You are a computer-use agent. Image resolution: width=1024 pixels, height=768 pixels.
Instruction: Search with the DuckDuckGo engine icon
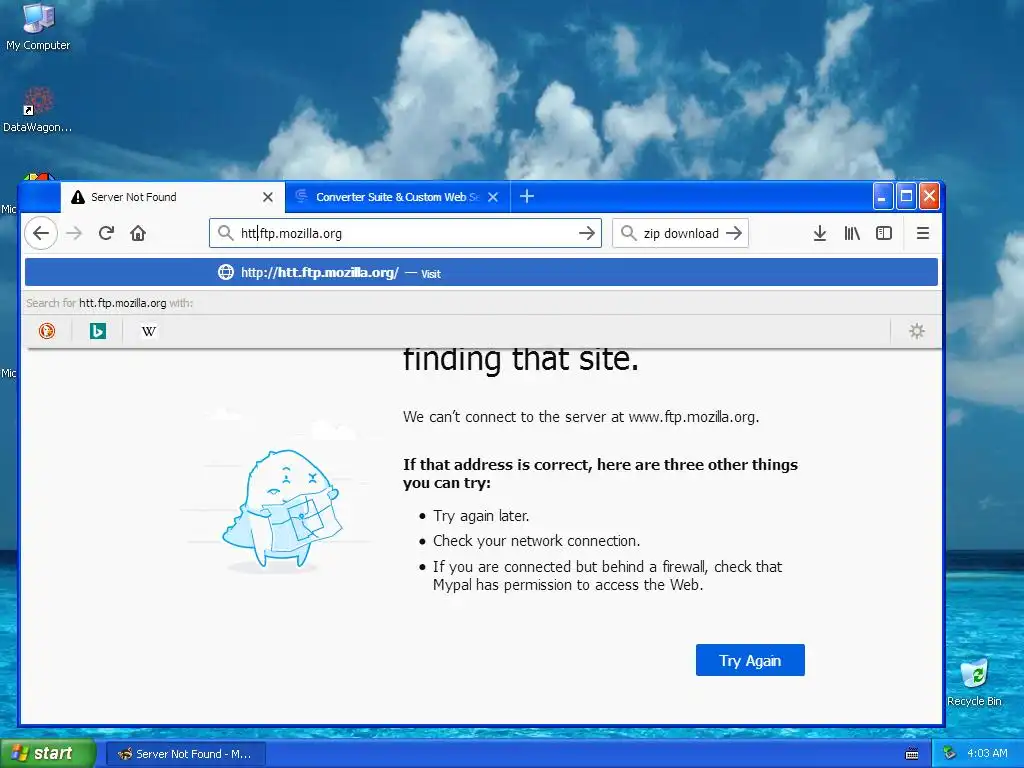46,331
